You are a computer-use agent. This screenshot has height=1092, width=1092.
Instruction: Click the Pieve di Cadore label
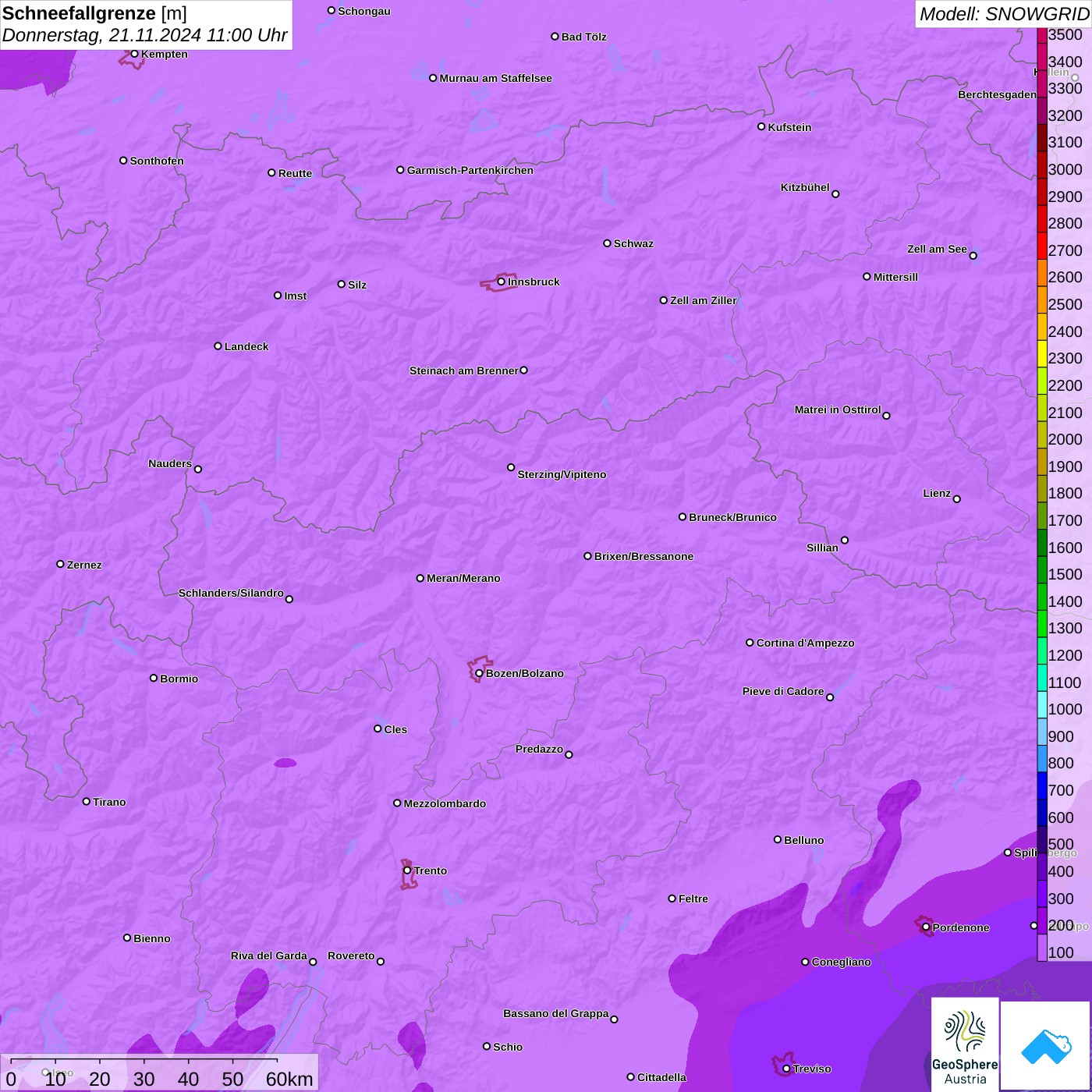pos(783,691)
